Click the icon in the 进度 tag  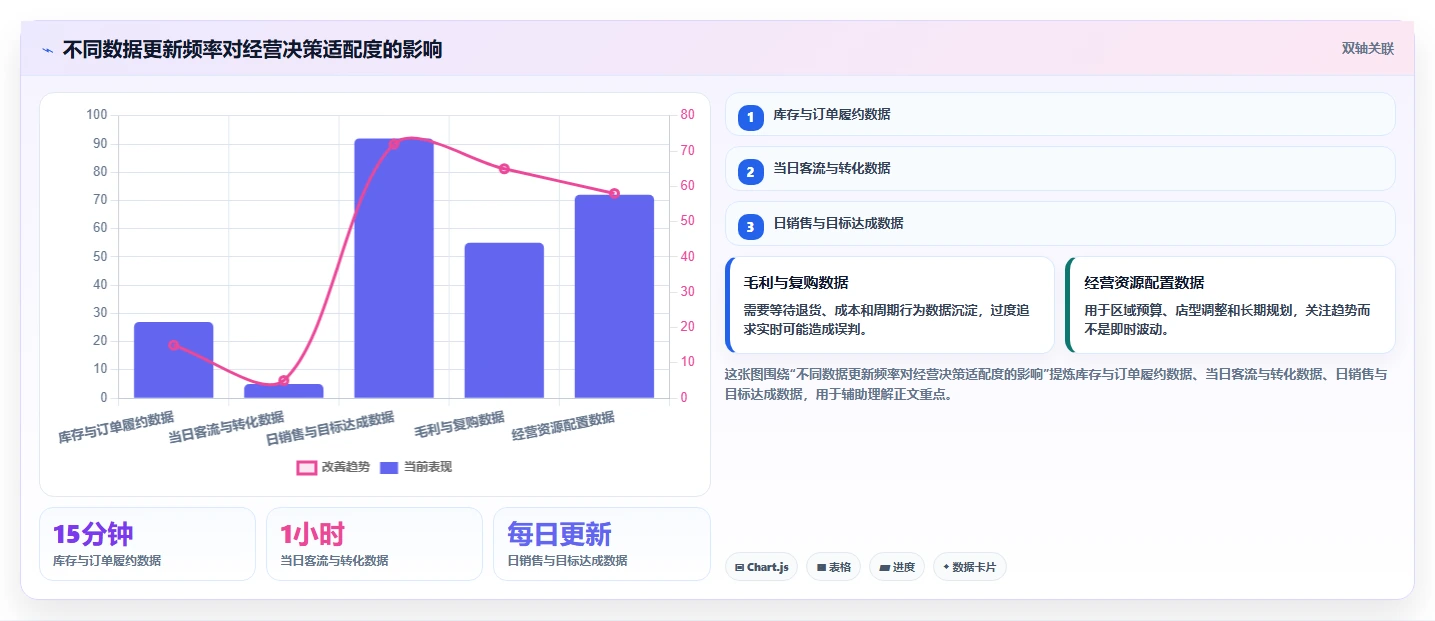click(884, 567)
